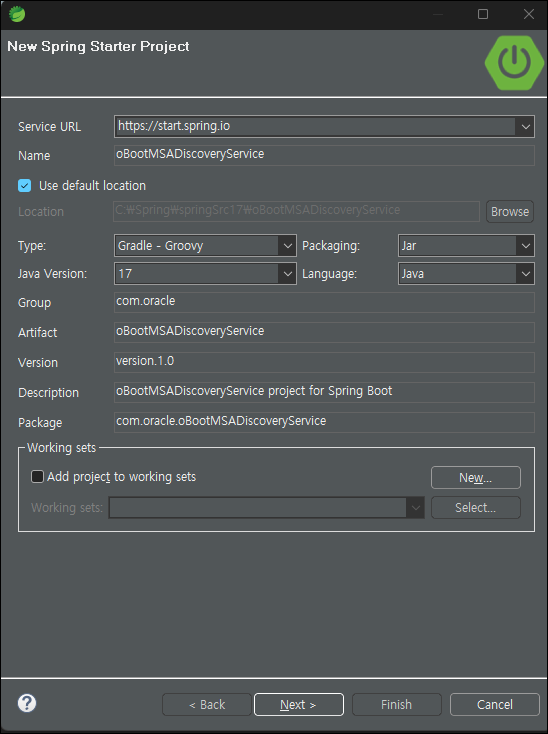
Task: Click the 'Description' label
Action: (x=48, y=393)
